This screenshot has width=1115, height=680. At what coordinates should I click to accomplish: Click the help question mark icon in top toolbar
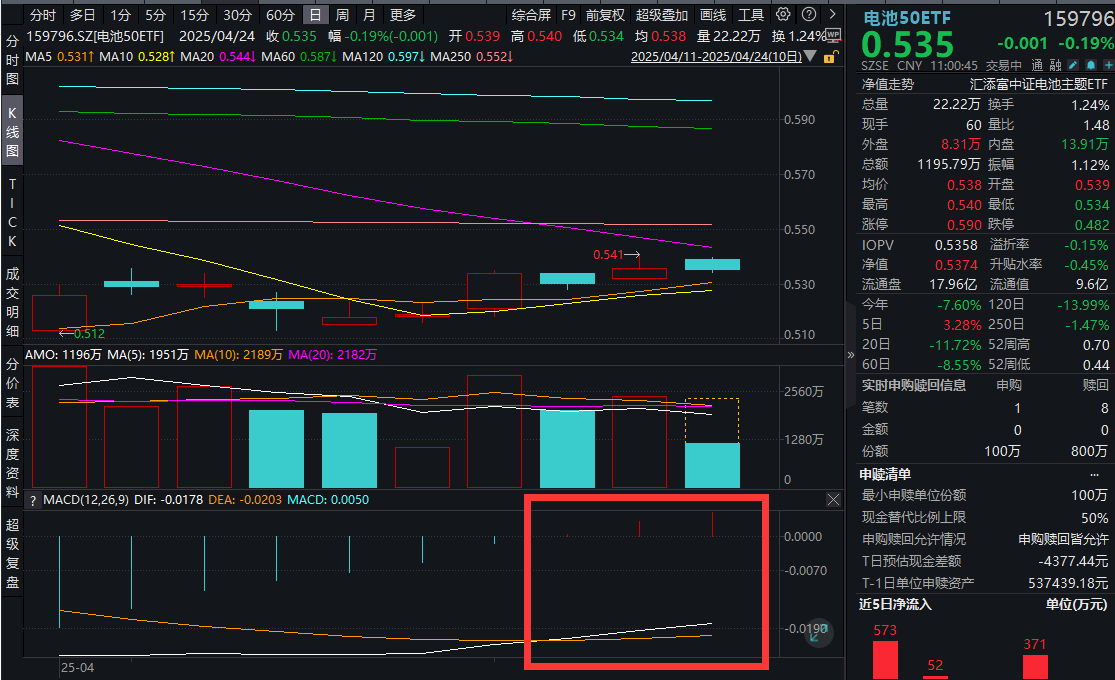pos(807,15)
